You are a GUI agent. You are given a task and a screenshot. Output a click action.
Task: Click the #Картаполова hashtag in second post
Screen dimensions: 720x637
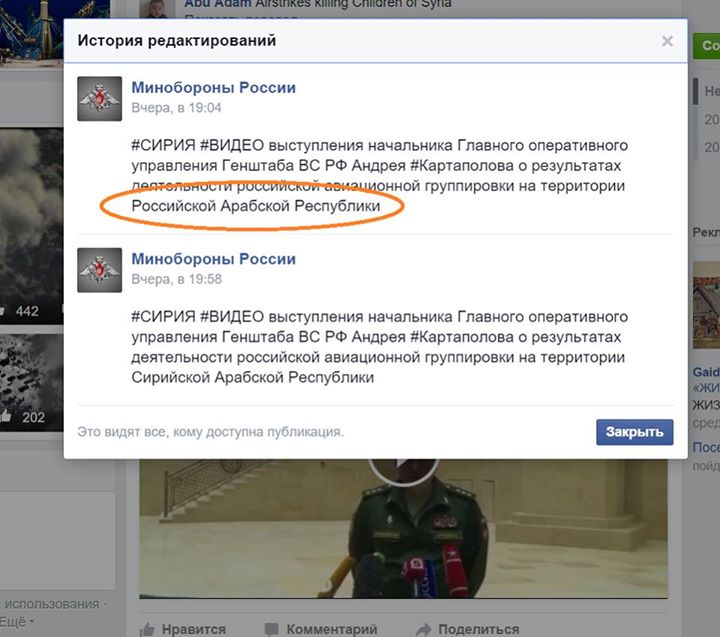pyautogui.click(x=461, y=337)
